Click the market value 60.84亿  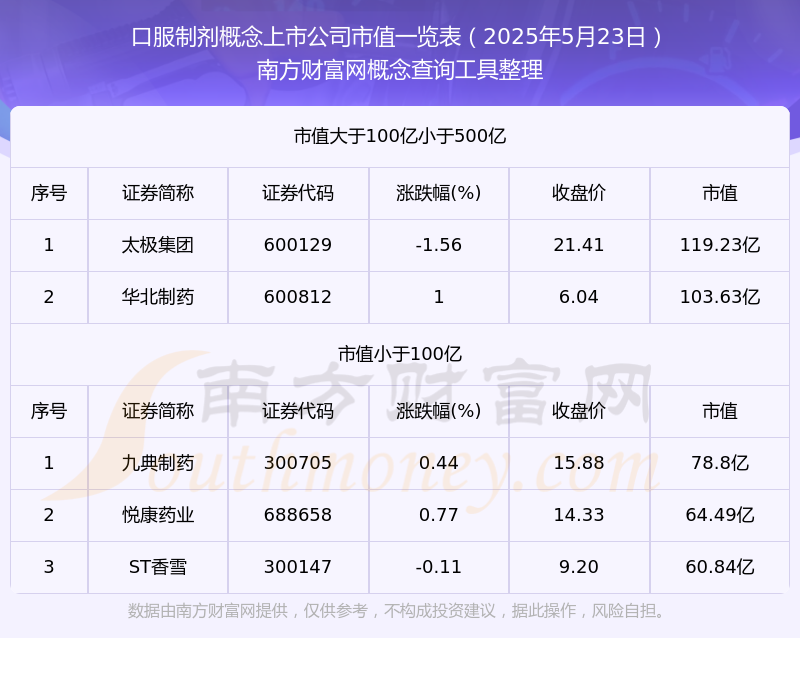click(720, 567)
